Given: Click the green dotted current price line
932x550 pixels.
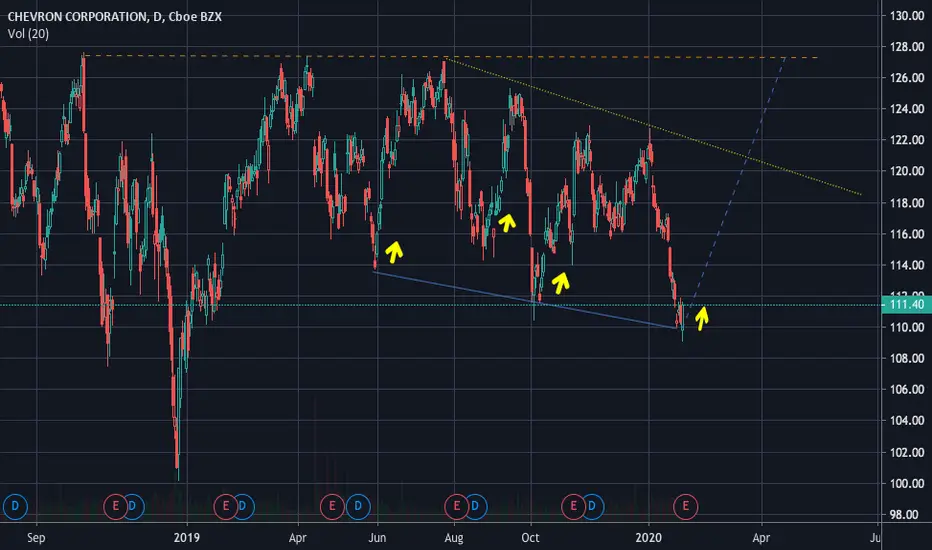Looking at the screenshot, I should point(440,305).
